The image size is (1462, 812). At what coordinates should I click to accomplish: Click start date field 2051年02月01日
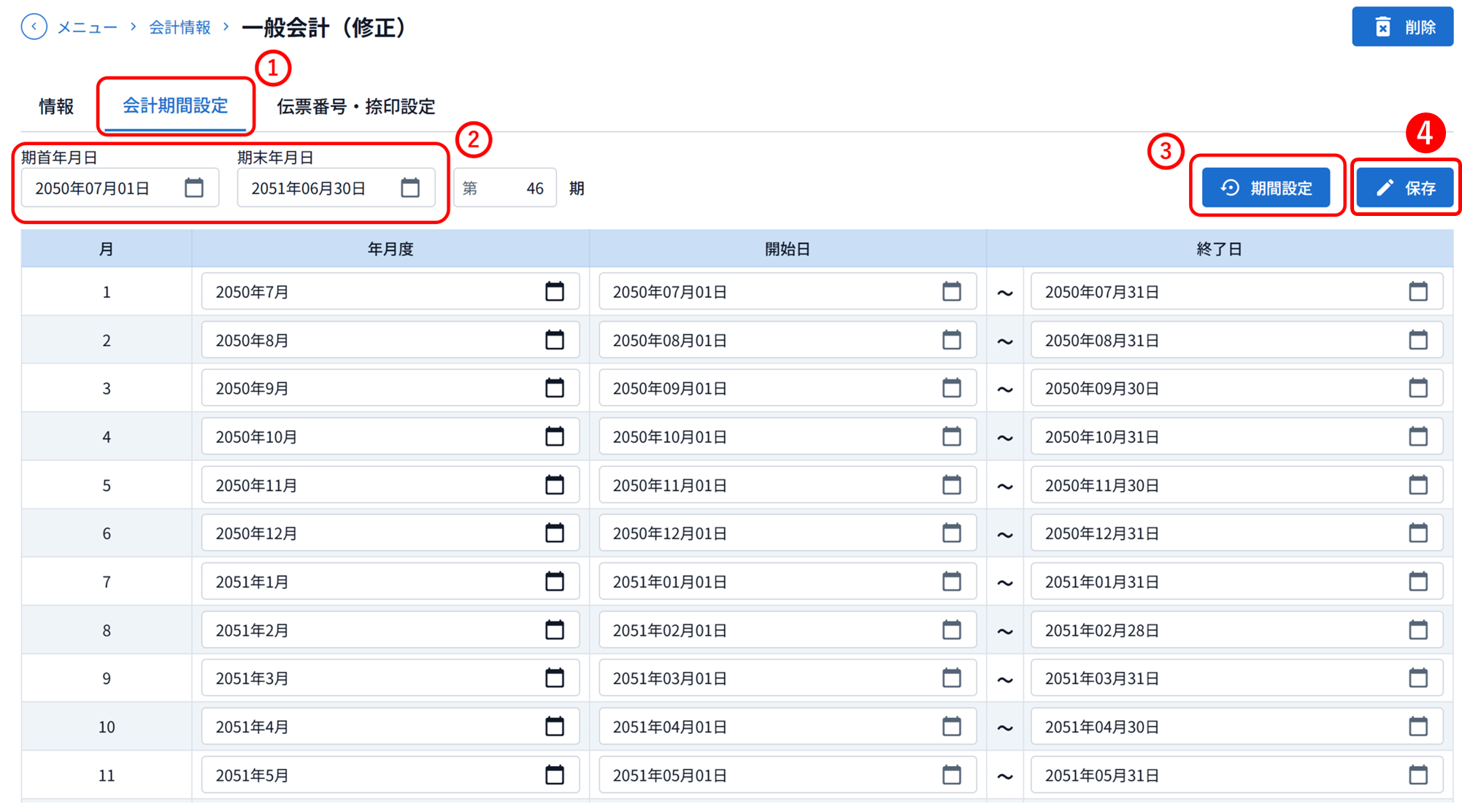point(788,629)
